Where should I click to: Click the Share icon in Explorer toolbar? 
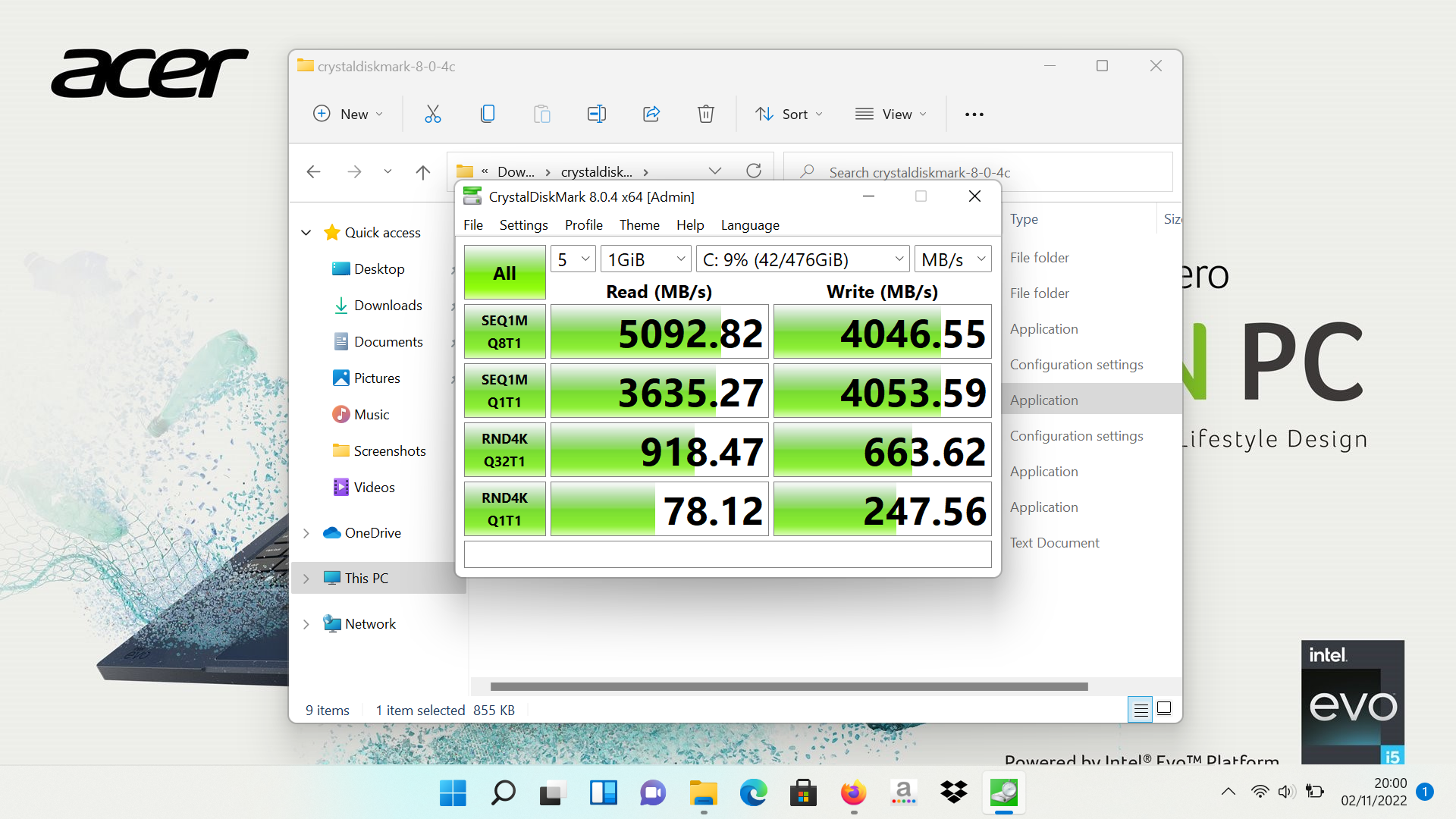coord(651,114)
